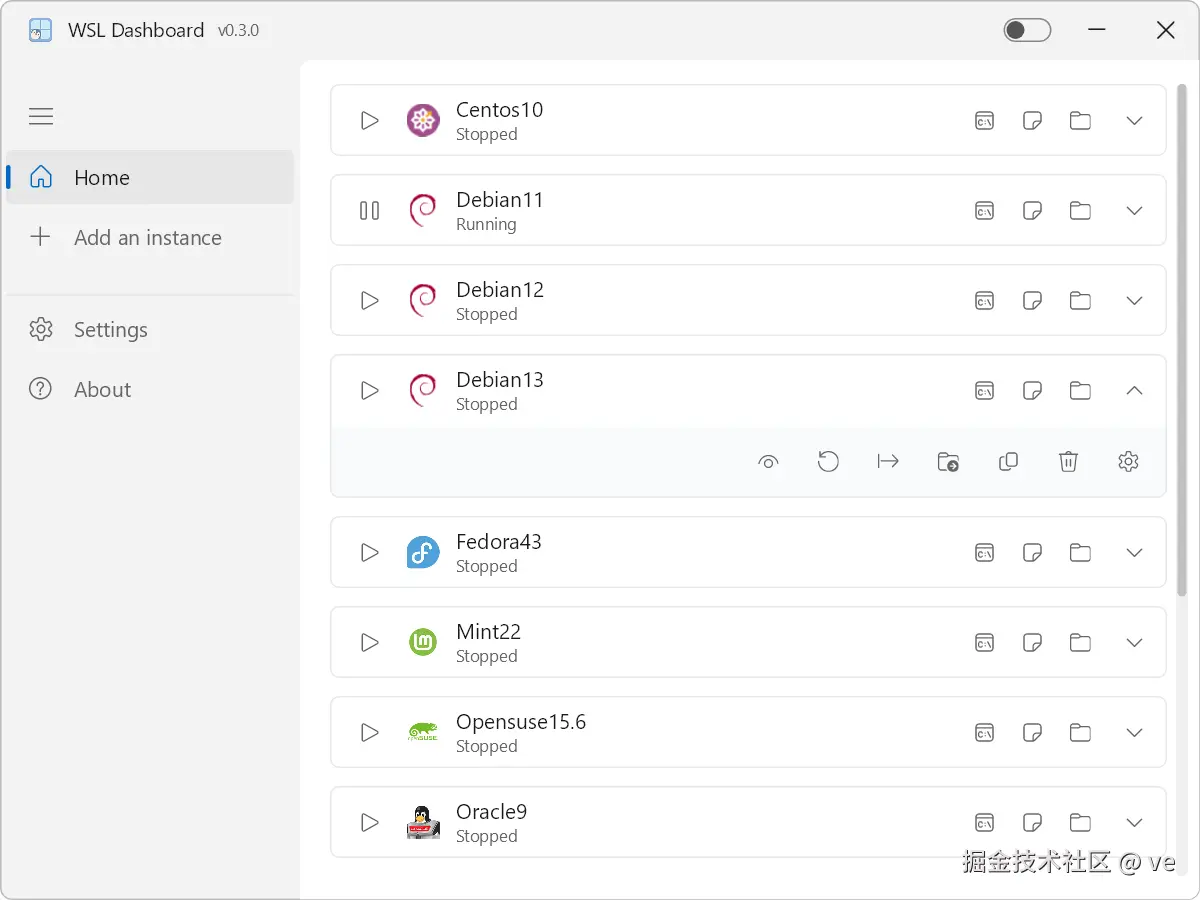Open the note icon for Opensuse15.6
This screenshot has height=900, width=1200.
pos(1033,733)
